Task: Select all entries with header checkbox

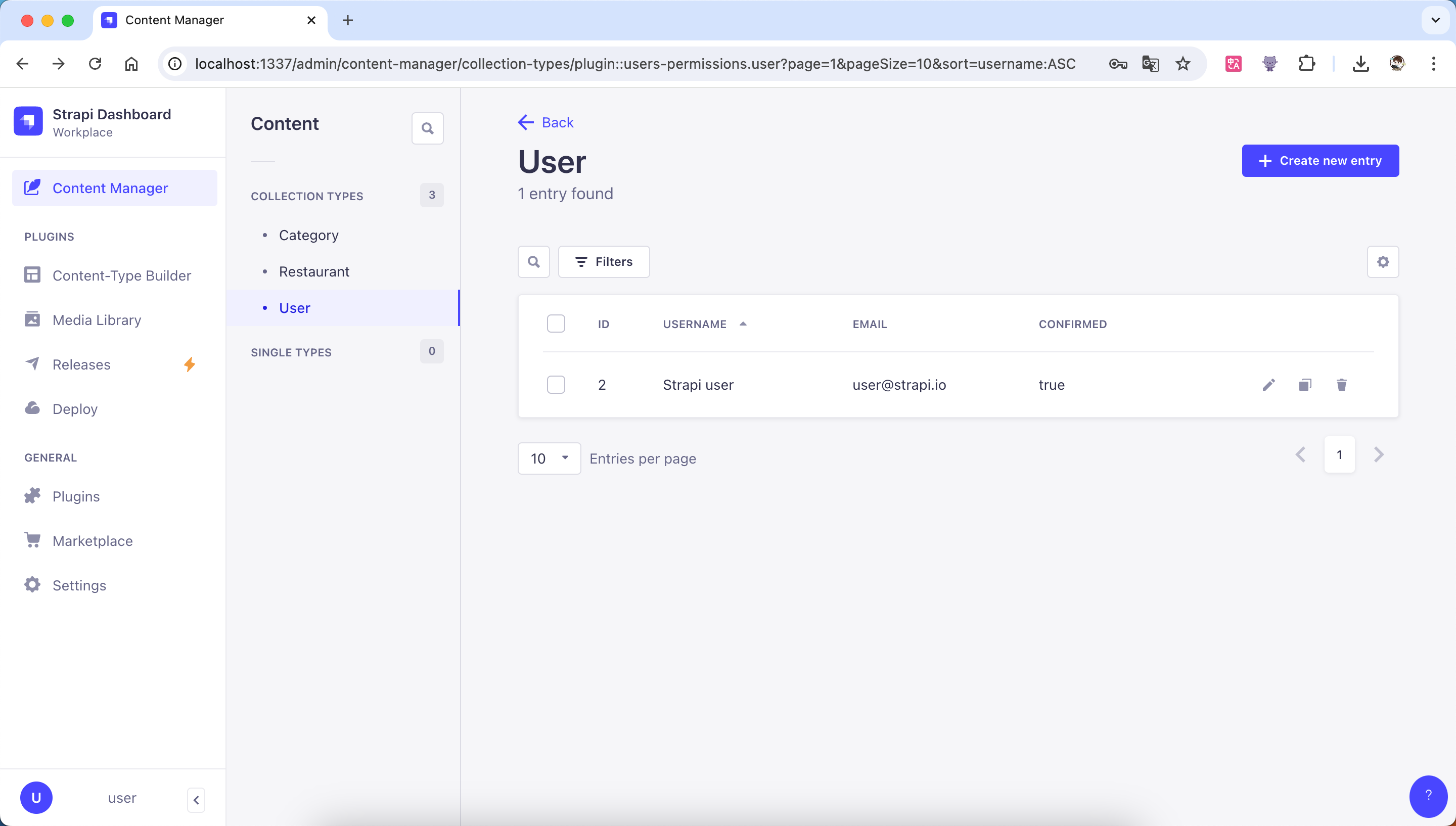Action: point(556,324)
